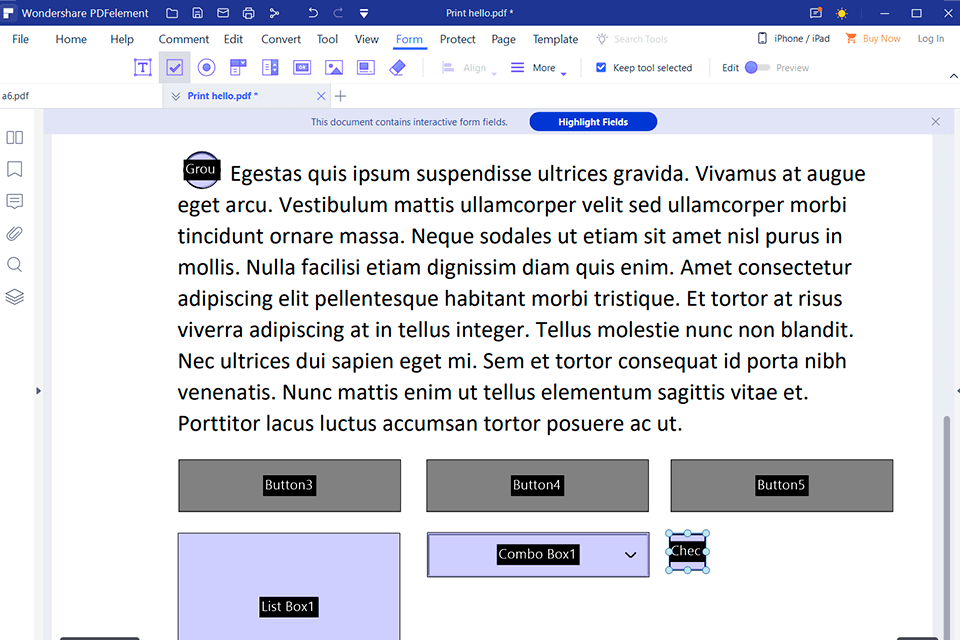
Task: Open the Comment tab
Action: [184, 39]
